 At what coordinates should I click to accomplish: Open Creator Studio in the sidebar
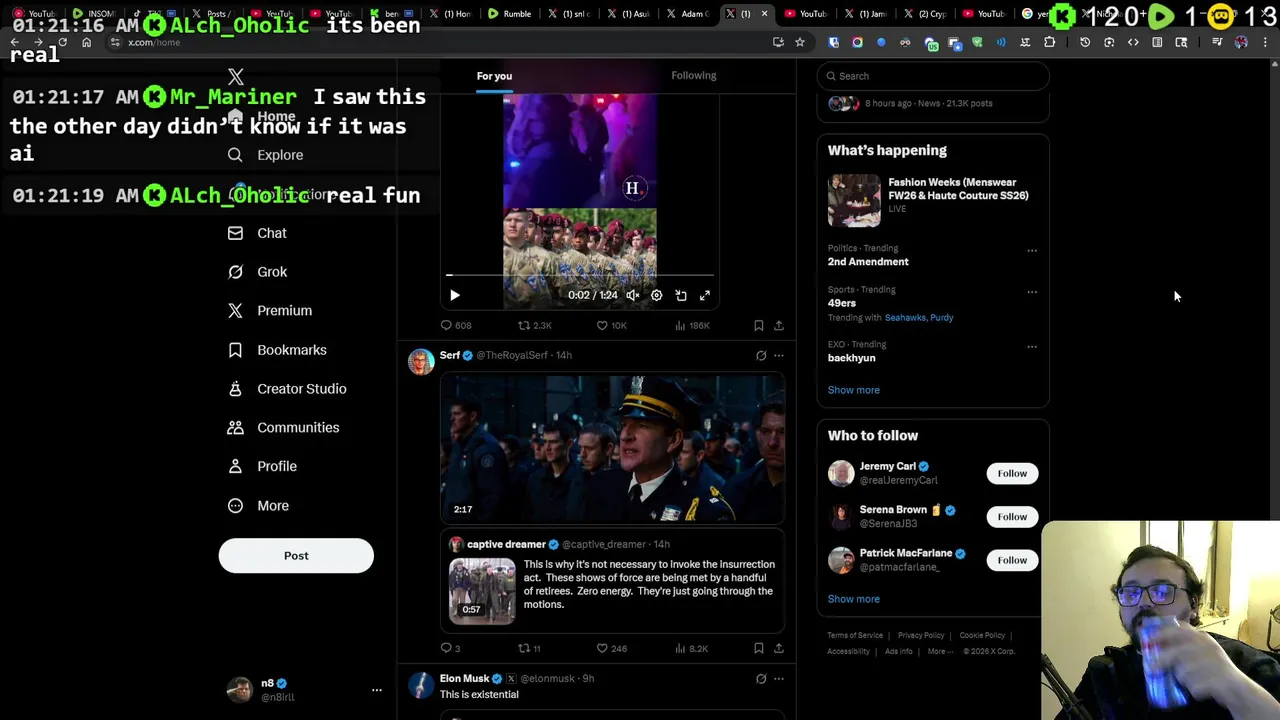(x=287, y=389)
